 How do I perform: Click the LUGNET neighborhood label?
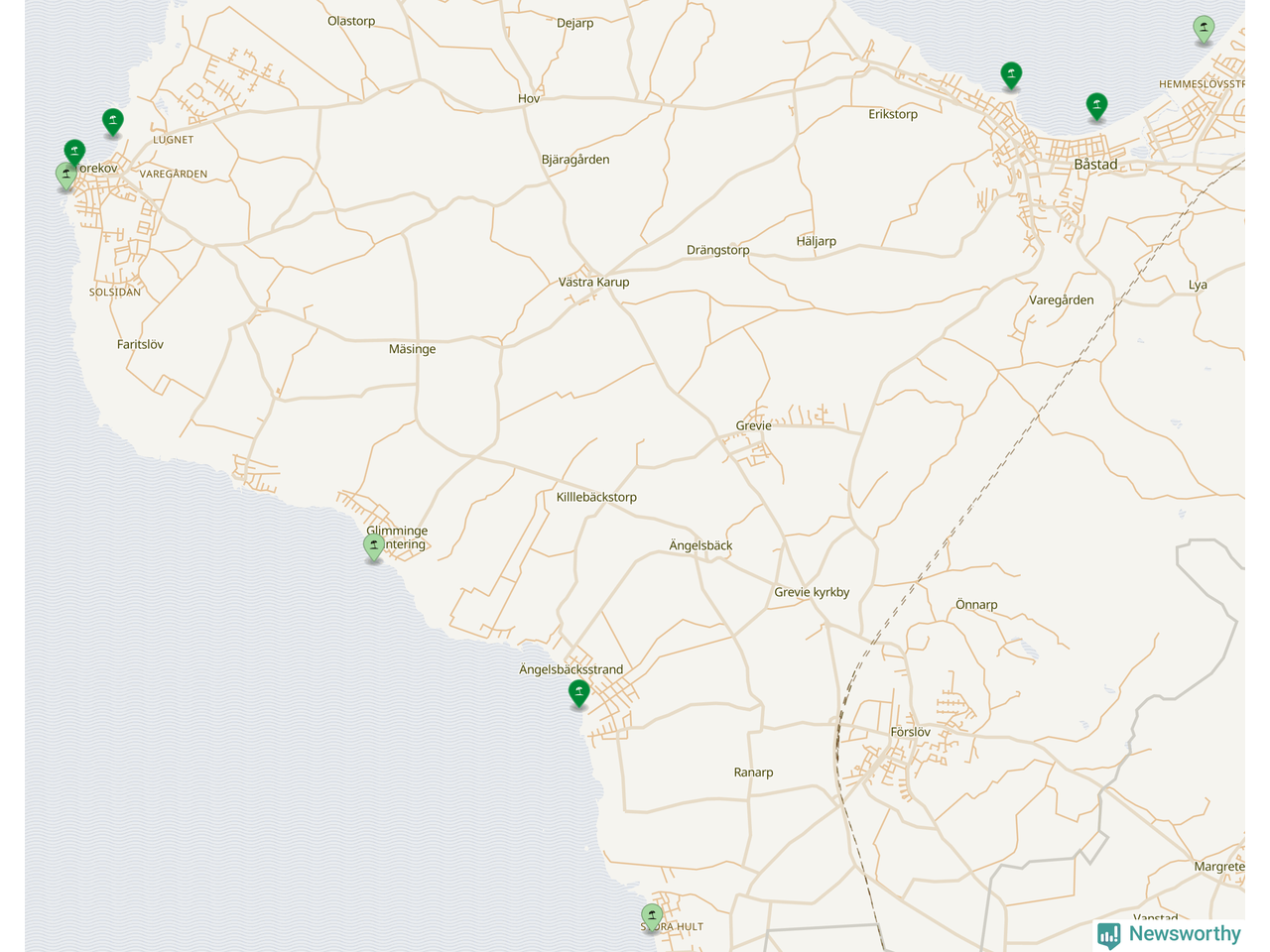click(174, 140)
